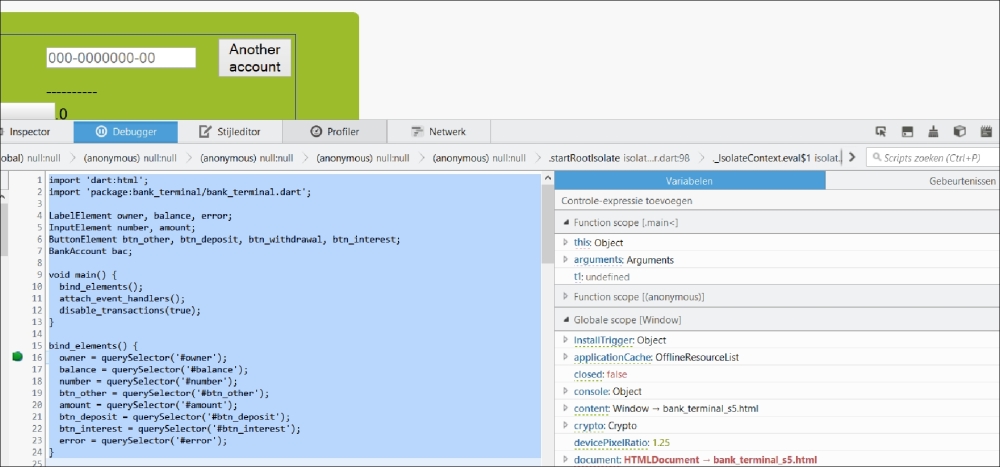Screen dimensions: 1000x467
Task: Click line number 21 in gutter
Action: tap(37, 417)
